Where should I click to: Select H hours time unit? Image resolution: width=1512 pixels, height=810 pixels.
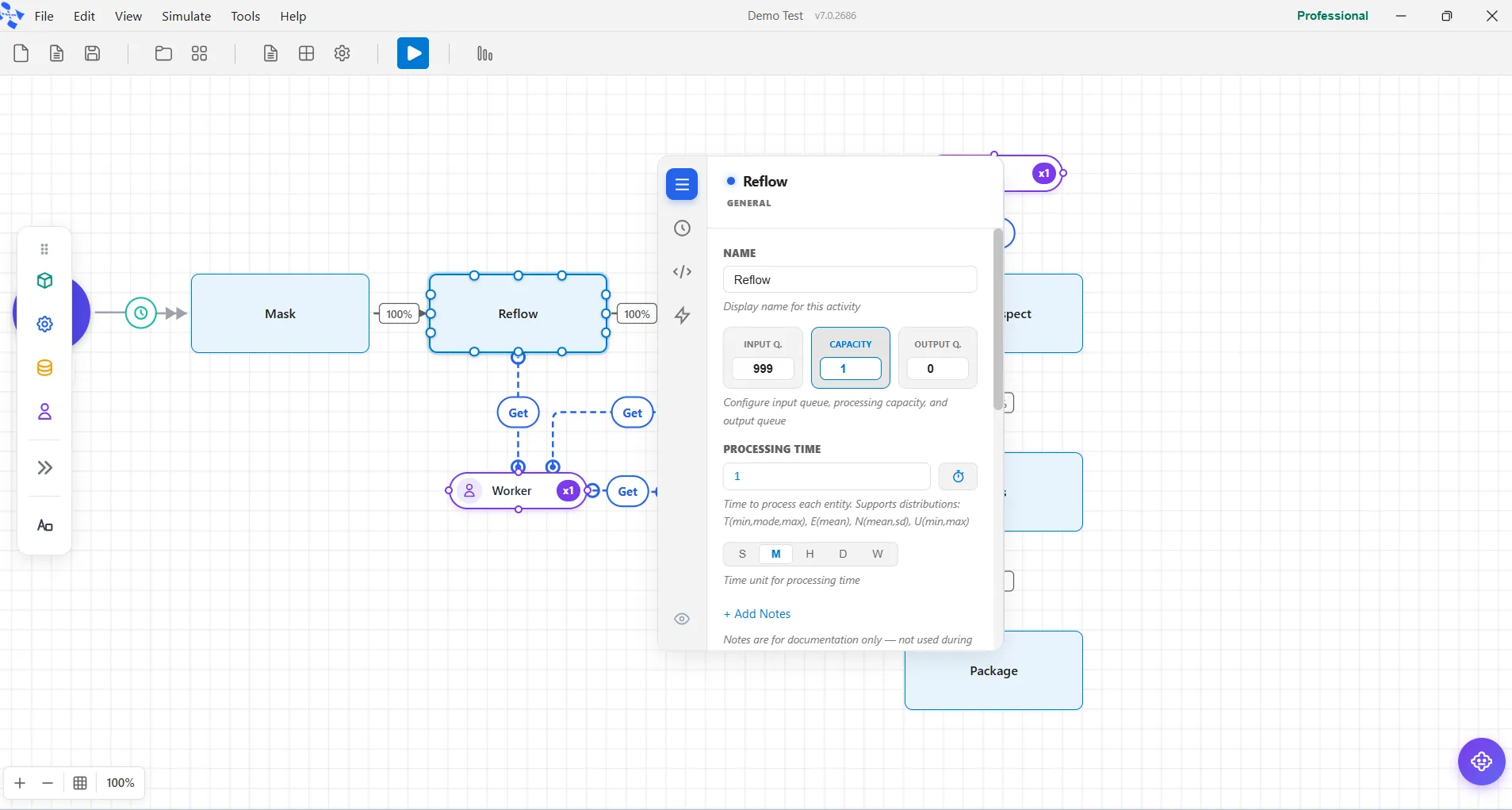click(810, 554)
